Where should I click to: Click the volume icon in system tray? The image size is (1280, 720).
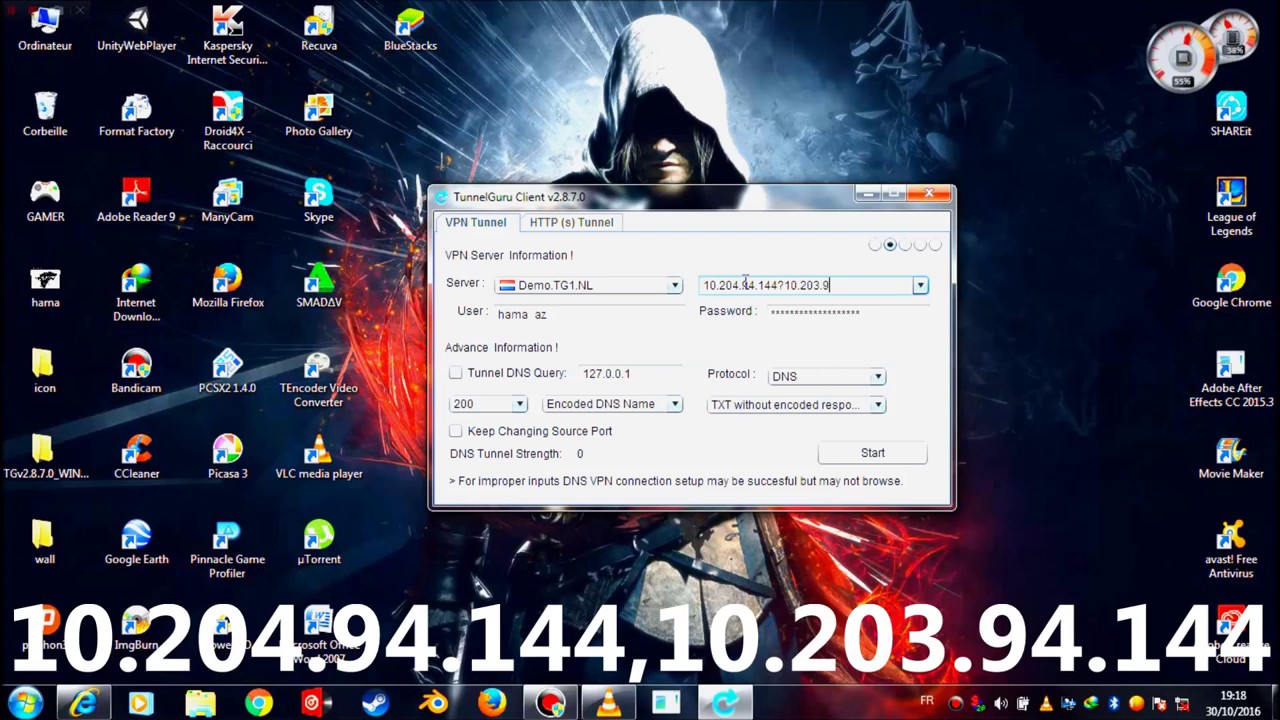pyautogui.click(x=1000, y=704)
